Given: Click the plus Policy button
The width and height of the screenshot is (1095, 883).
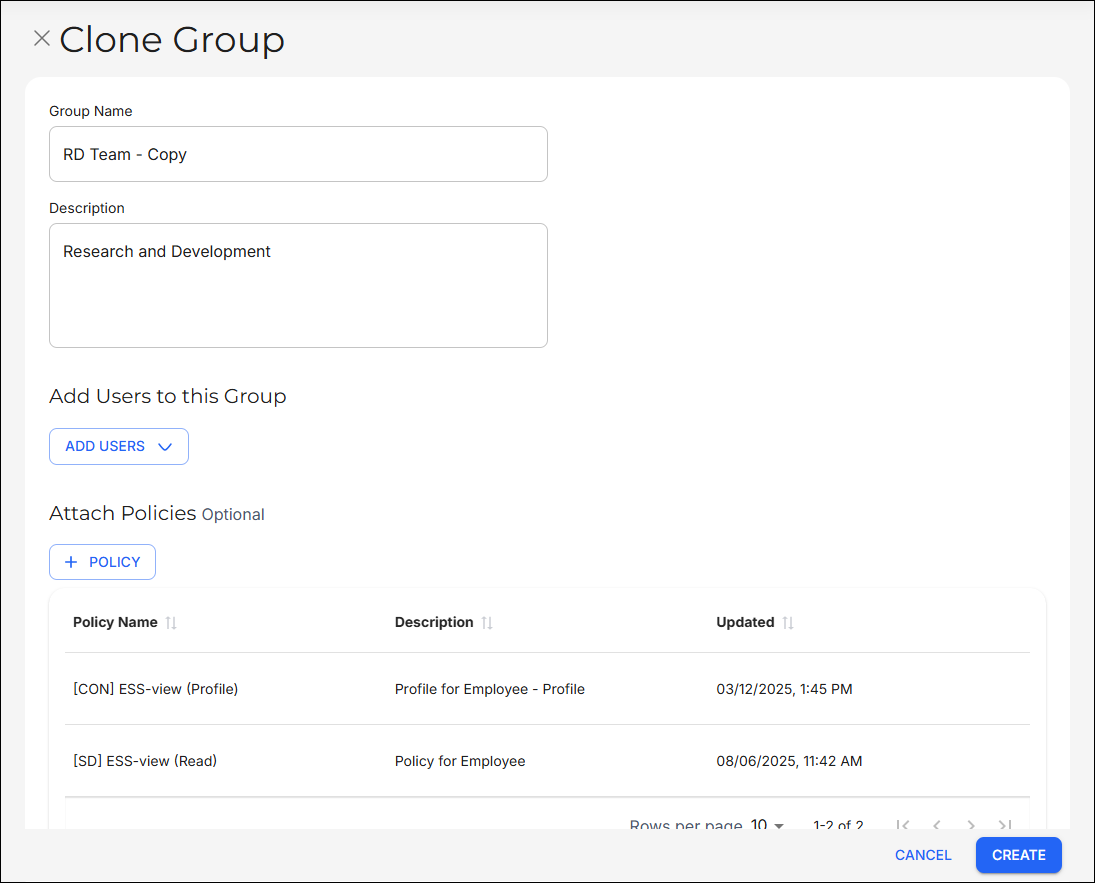Looking at the screenshot, I should 102,562.
